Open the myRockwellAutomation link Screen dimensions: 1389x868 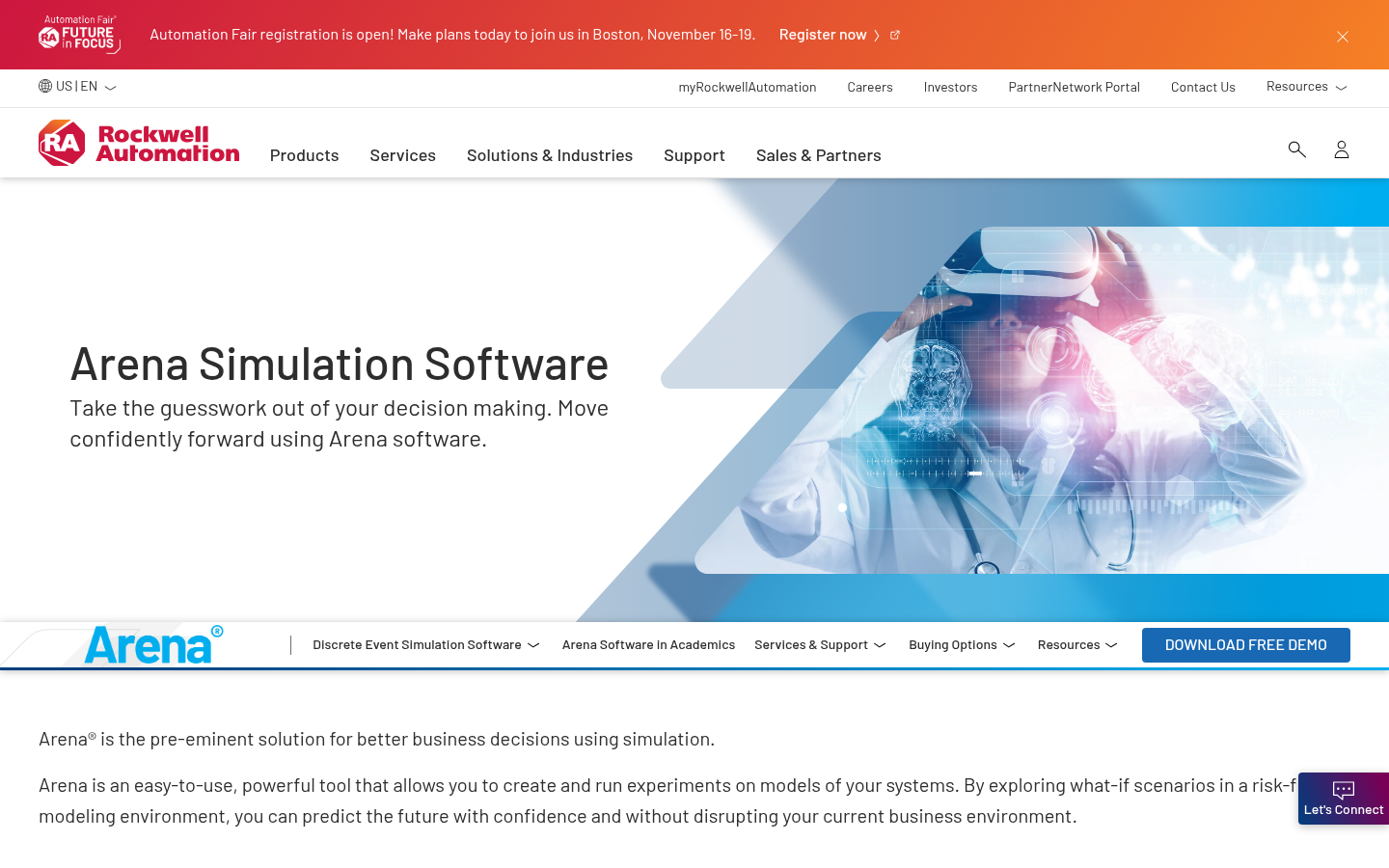pos(748,87)
